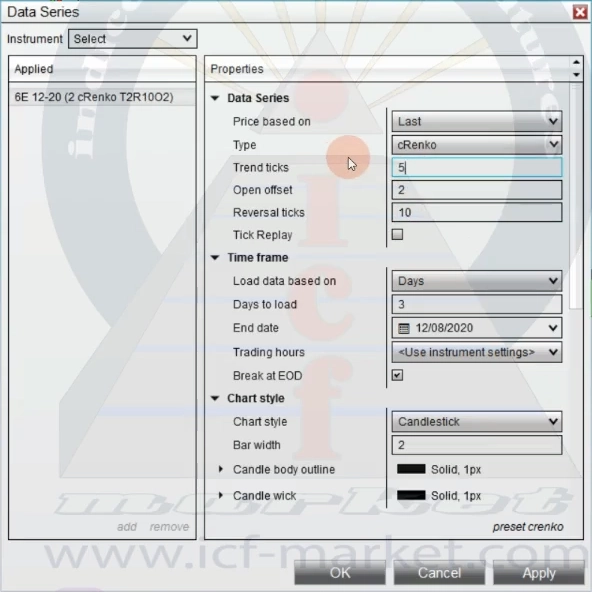Screen dimensions: 592x592
Task: Collapse the Time frame section
Action: coord(215,258)
